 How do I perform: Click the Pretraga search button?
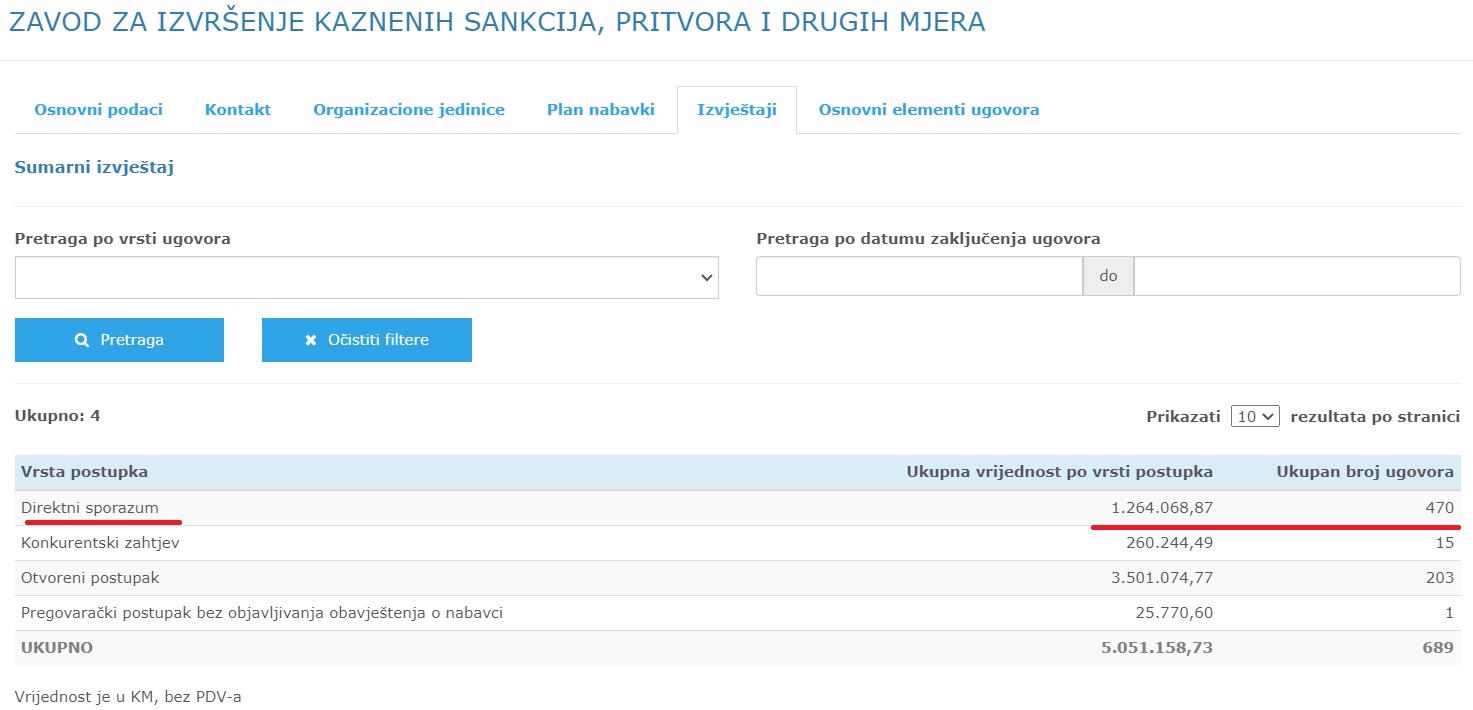click(119, 340)
